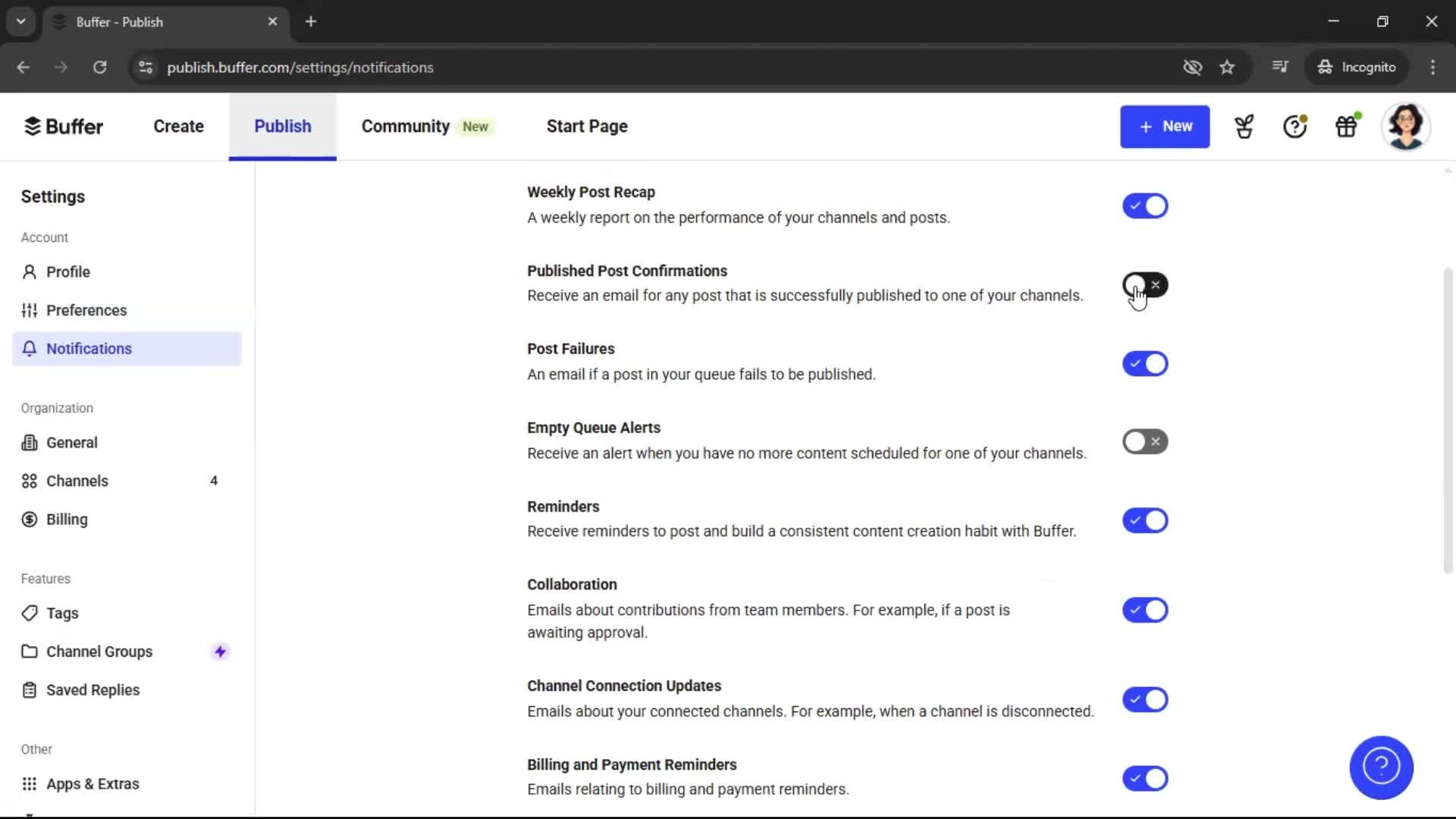Open Saved Replies settings
This screenshot has height=819, width=1456.
(x=93, y=690)
